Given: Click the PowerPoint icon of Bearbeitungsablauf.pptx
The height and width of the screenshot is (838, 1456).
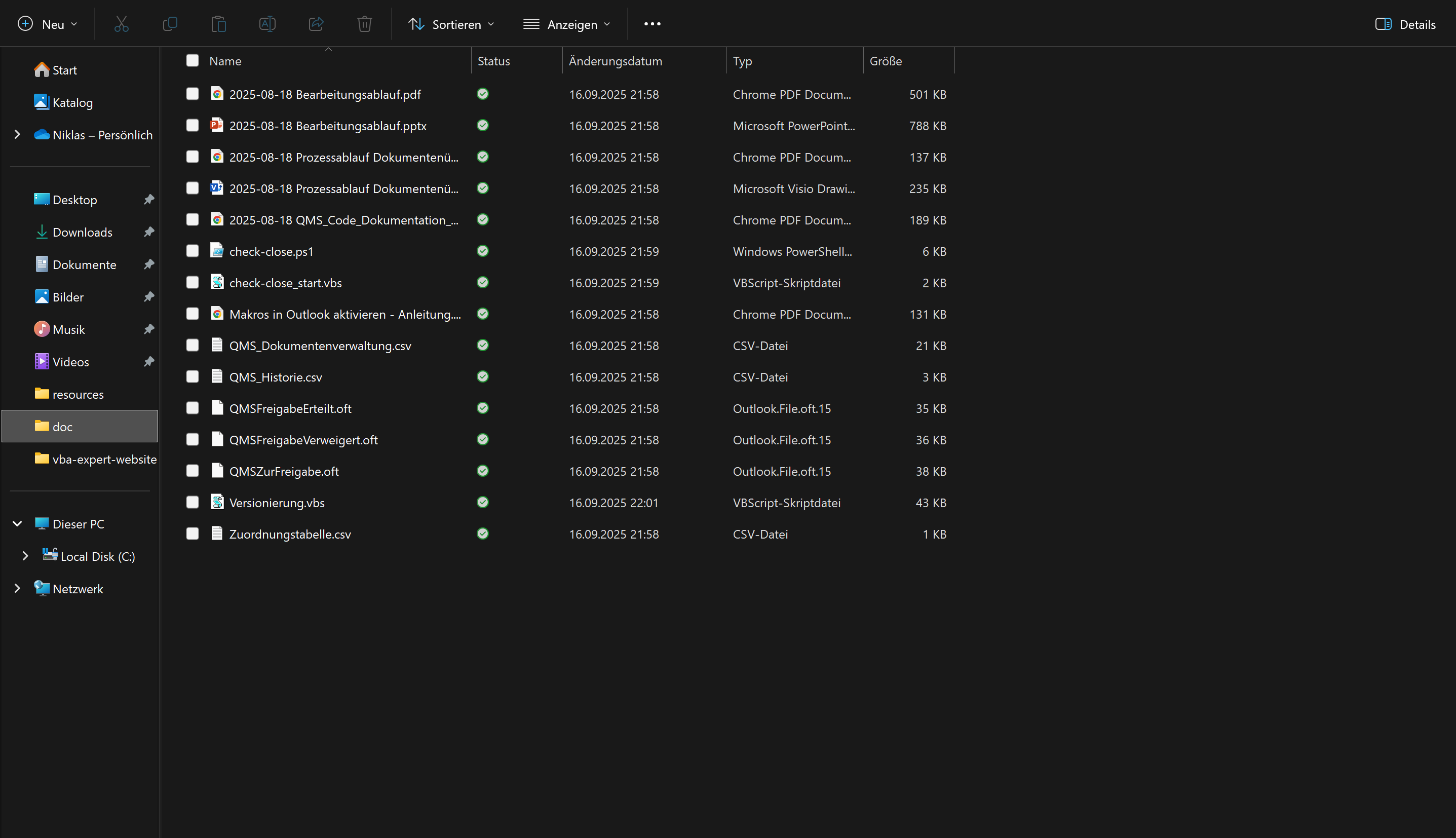Looking at the screenshot, I should point(217,126).
